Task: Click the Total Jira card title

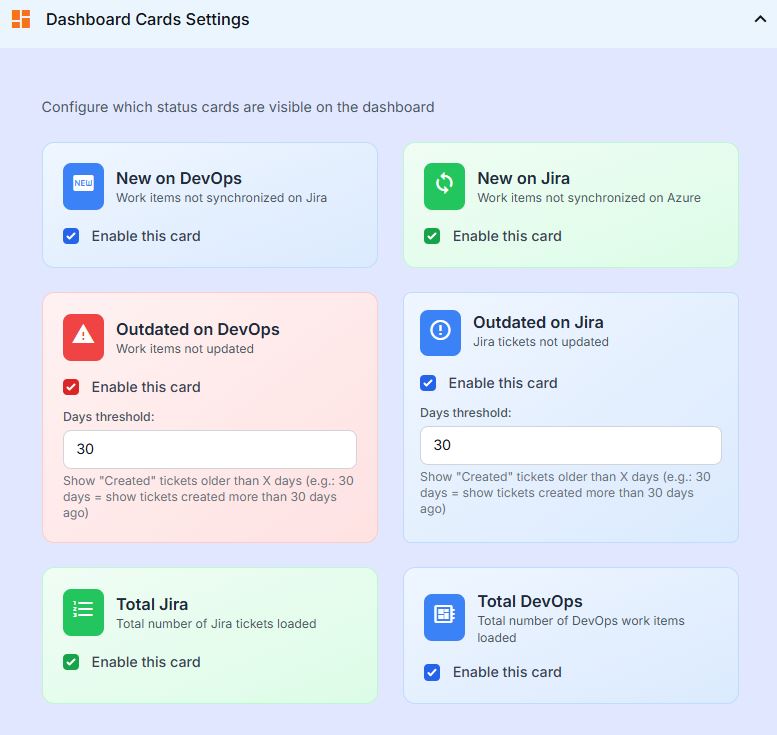Action: tap(152, 604)
